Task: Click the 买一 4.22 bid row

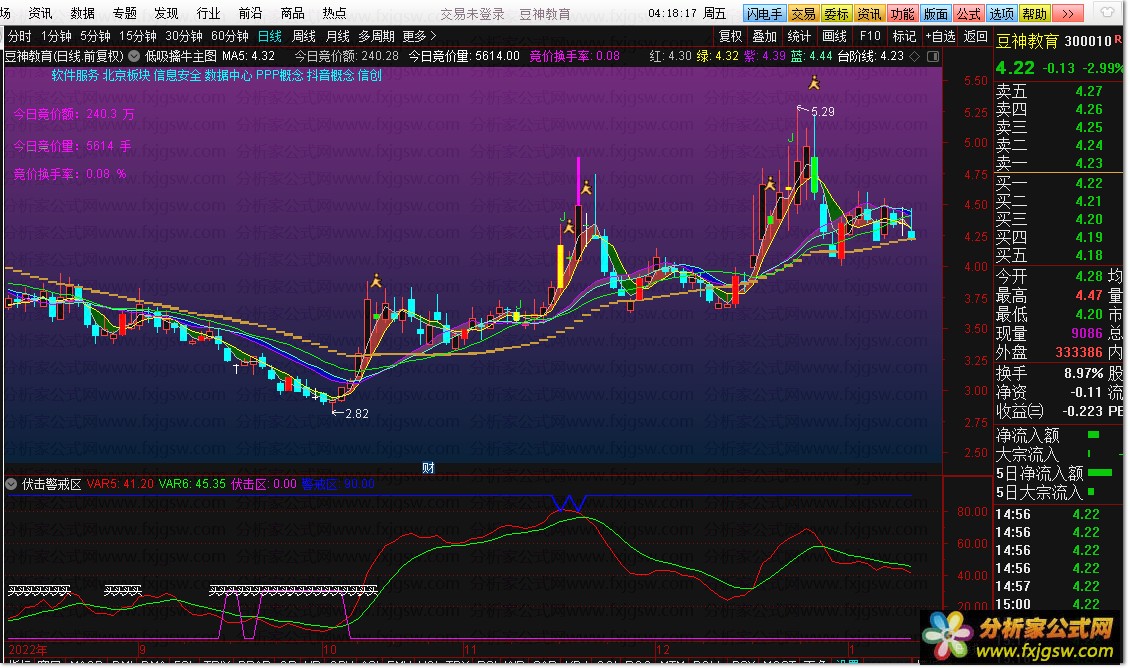Action: tap(1058, 183)
